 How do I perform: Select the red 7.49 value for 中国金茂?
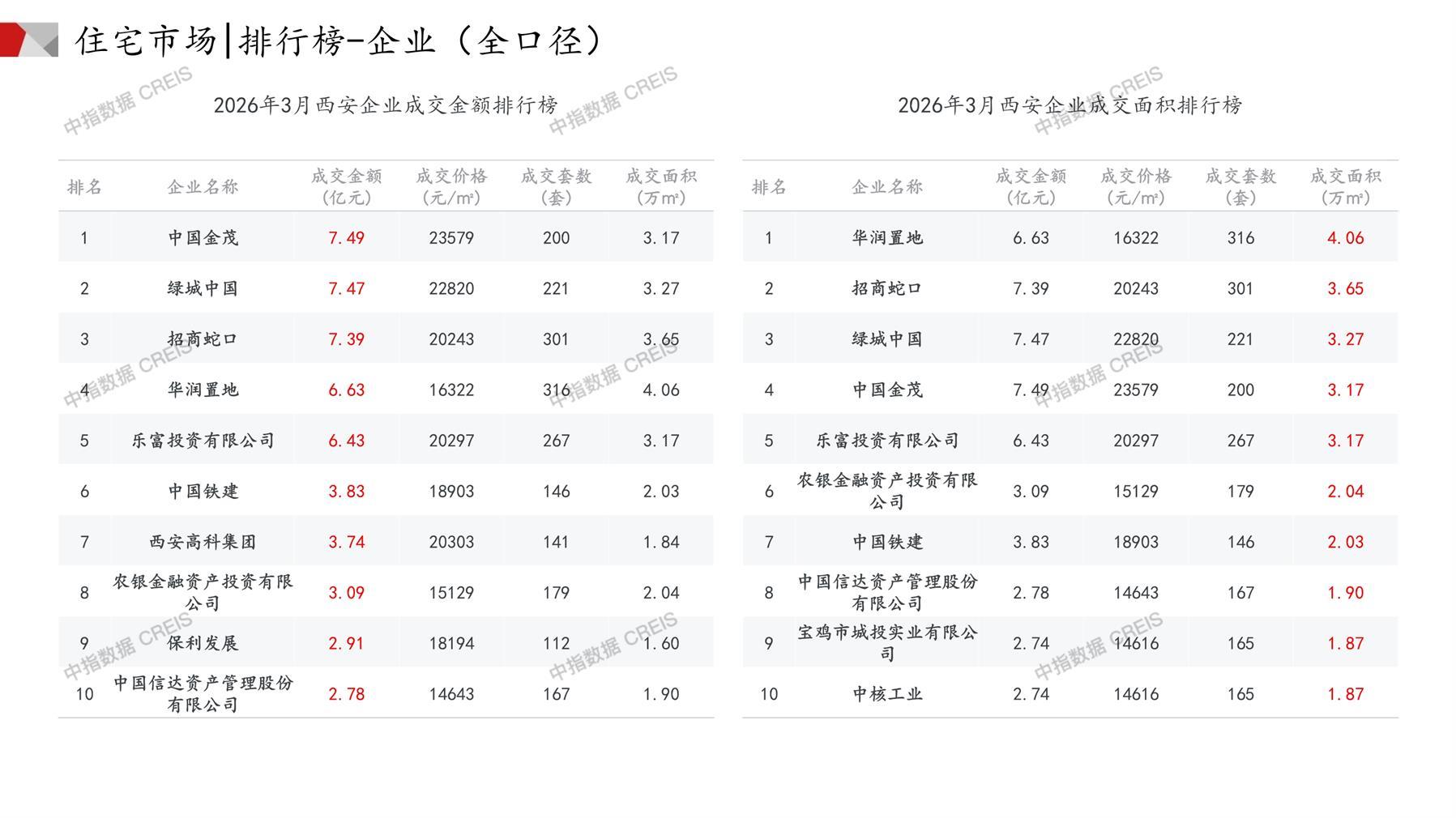[346, 238]
